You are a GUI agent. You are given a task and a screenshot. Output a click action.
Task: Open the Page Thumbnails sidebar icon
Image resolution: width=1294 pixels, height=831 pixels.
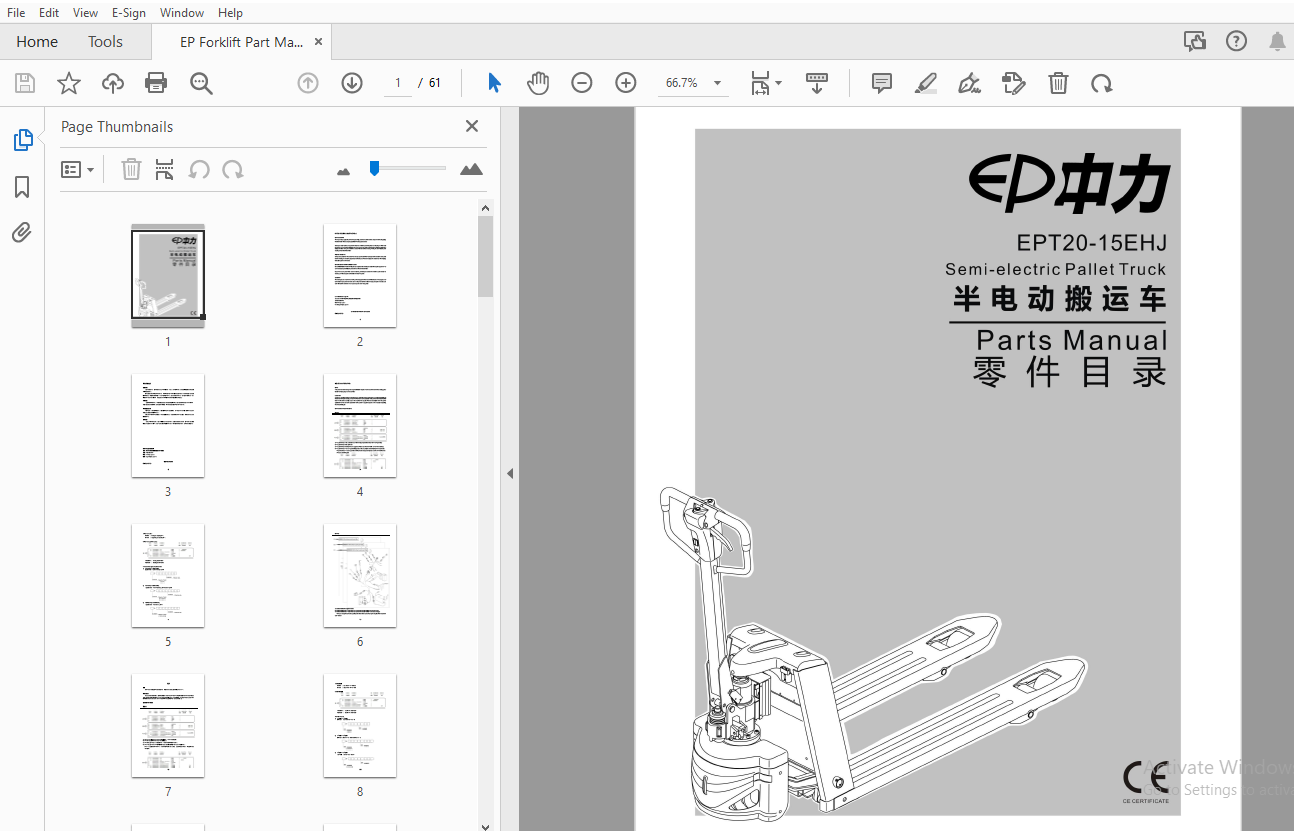coord(22,140)
